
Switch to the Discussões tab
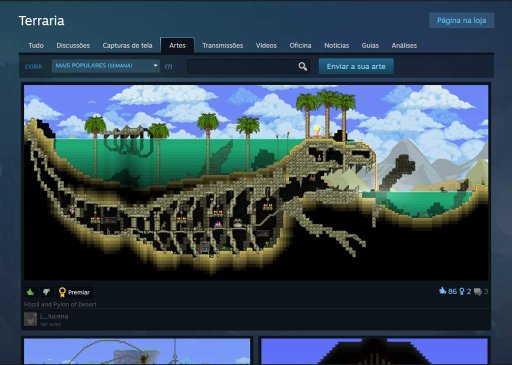pyautogui.click(x=73, y=45)
